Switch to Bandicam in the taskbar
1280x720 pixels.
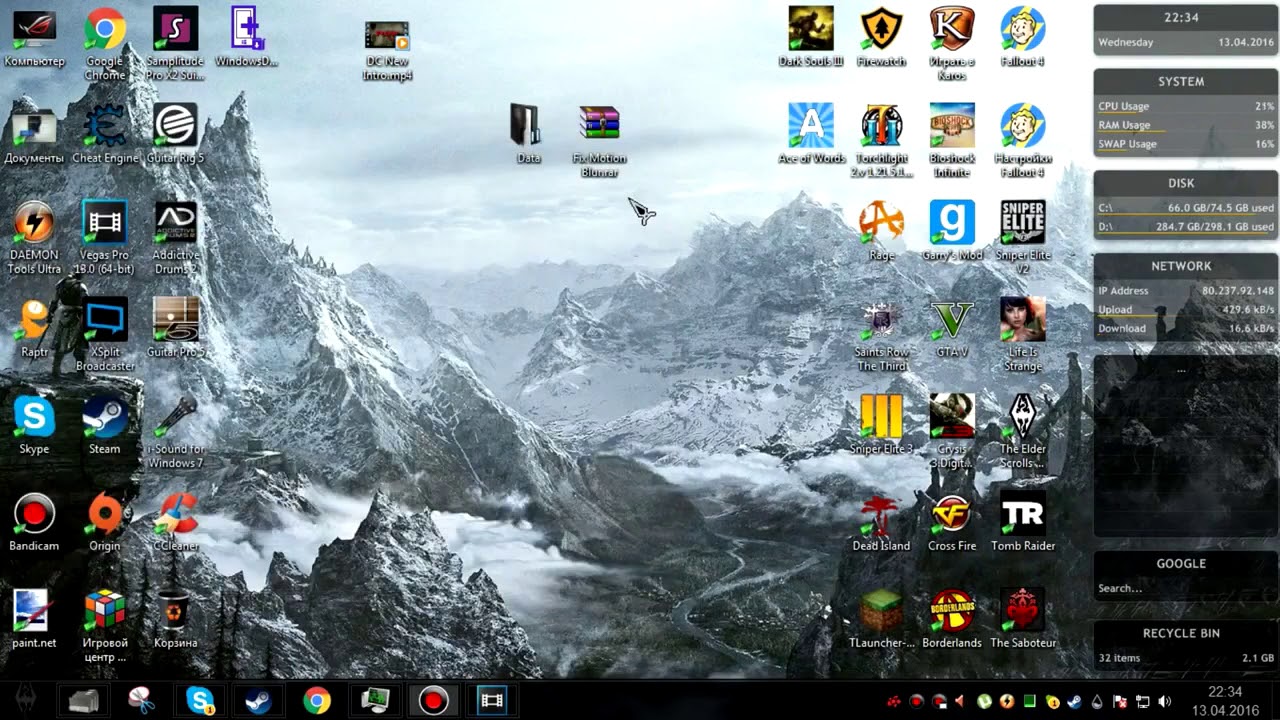pos(433,701)
